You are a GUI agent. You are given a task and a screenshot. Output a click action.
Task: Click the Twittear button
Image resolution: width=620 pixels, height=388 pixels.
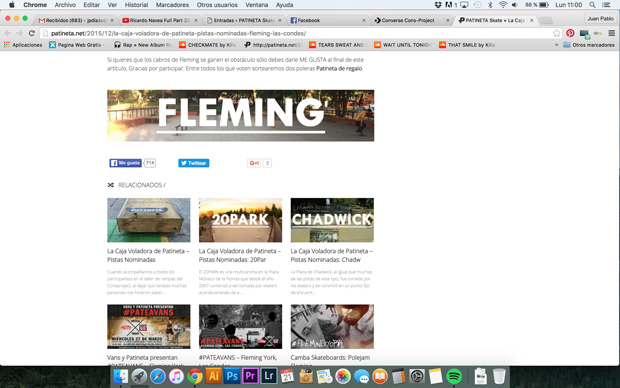point(194,163)
